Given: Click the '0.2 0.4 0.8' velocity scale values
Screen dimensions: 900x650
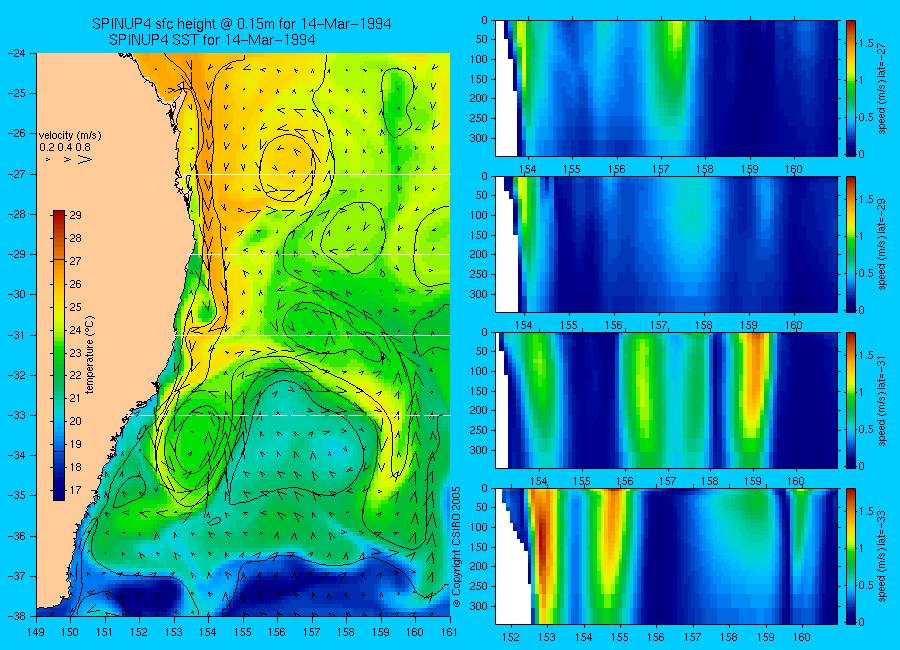Looking at the screenshot, I should tap(65, 147).
